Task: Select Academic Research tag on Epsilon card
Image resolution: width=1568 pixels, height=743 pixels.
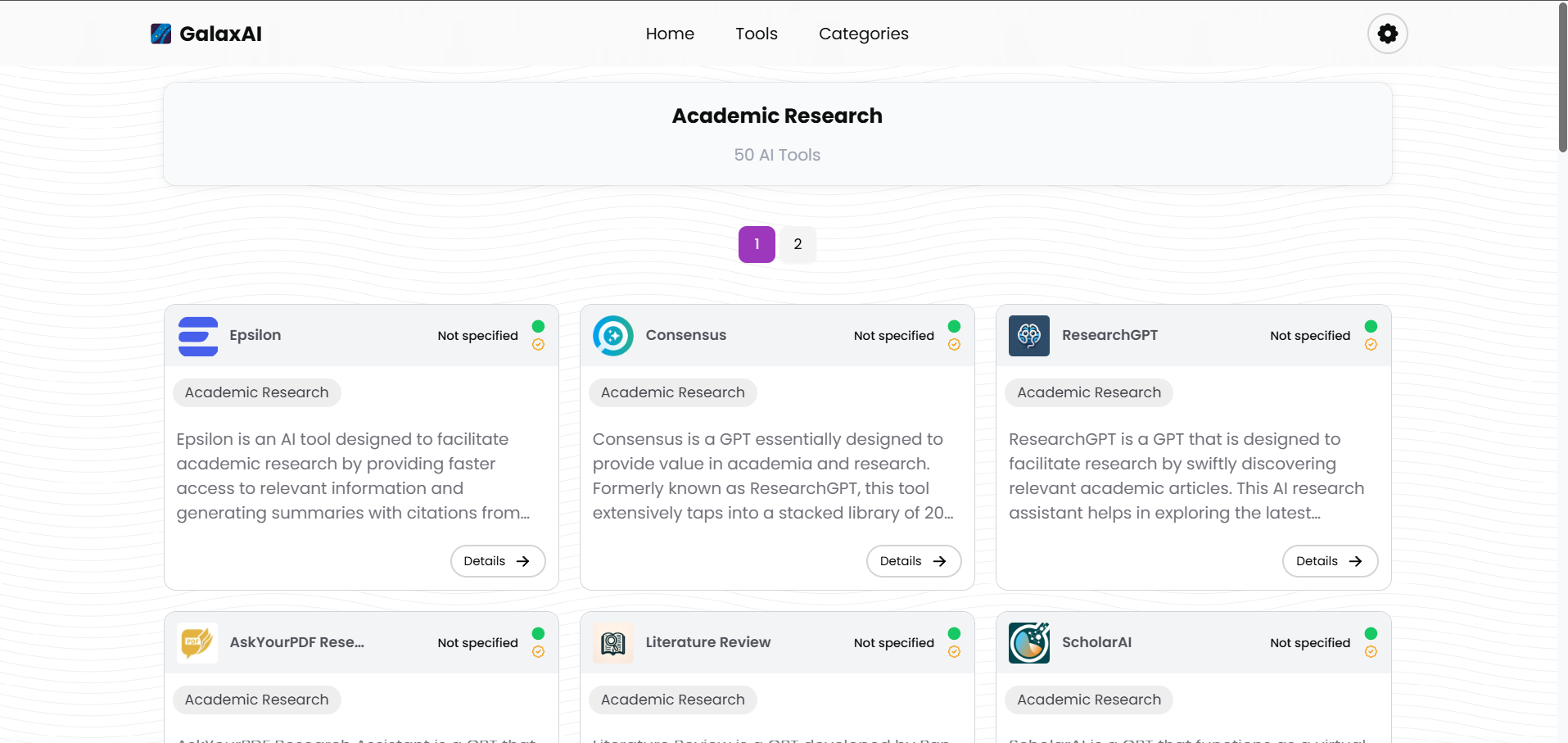Action: pos(257,392)
